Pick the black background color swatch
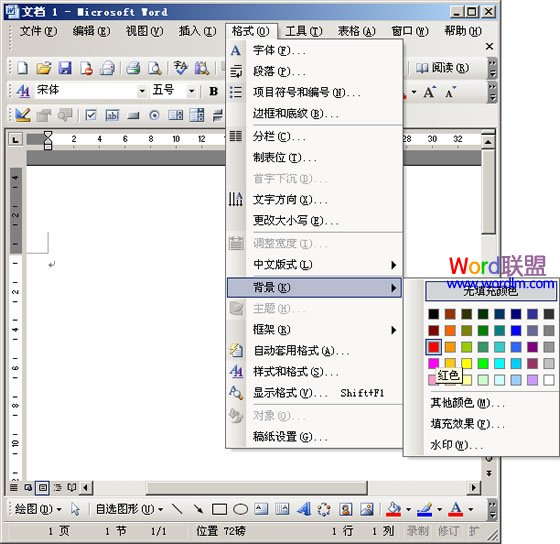Image resolution: width=560 pixels, height=544 pixels. (434, 314)
